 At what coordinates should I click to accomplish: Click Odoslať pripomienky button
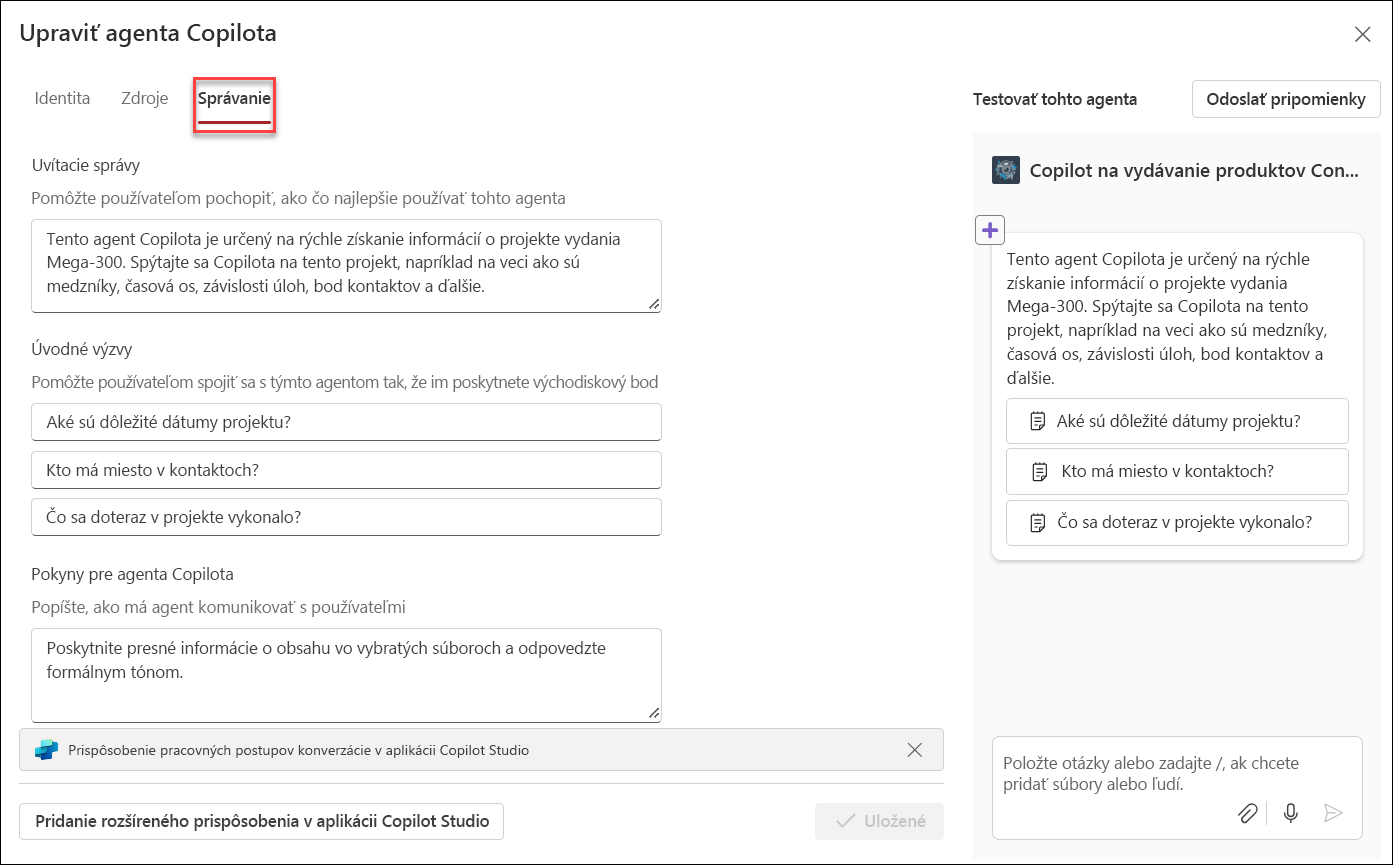tap(1286, 99)
